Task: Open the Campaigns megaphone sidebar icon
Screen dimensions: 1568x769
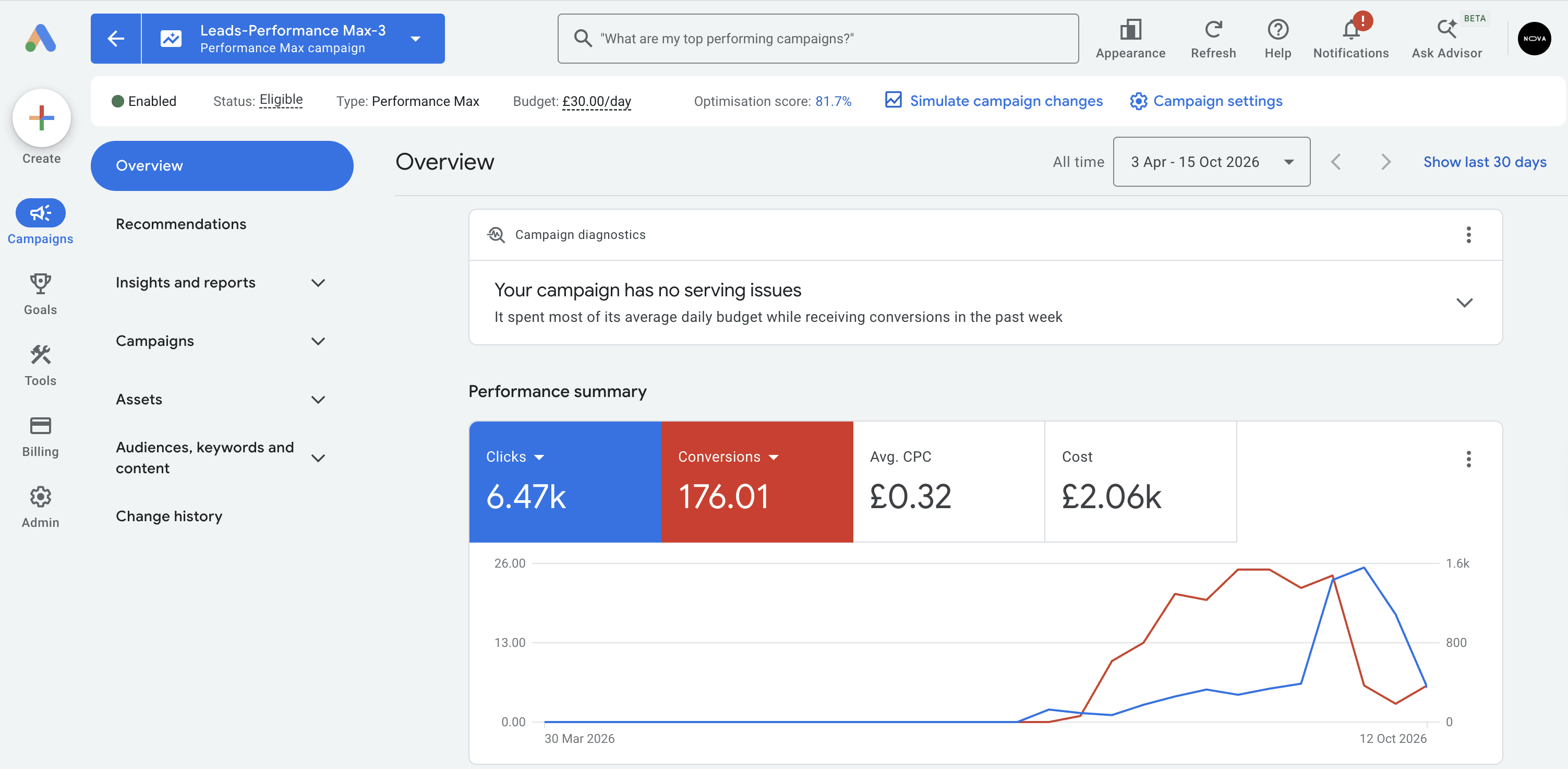Action: tap(40, 212)
